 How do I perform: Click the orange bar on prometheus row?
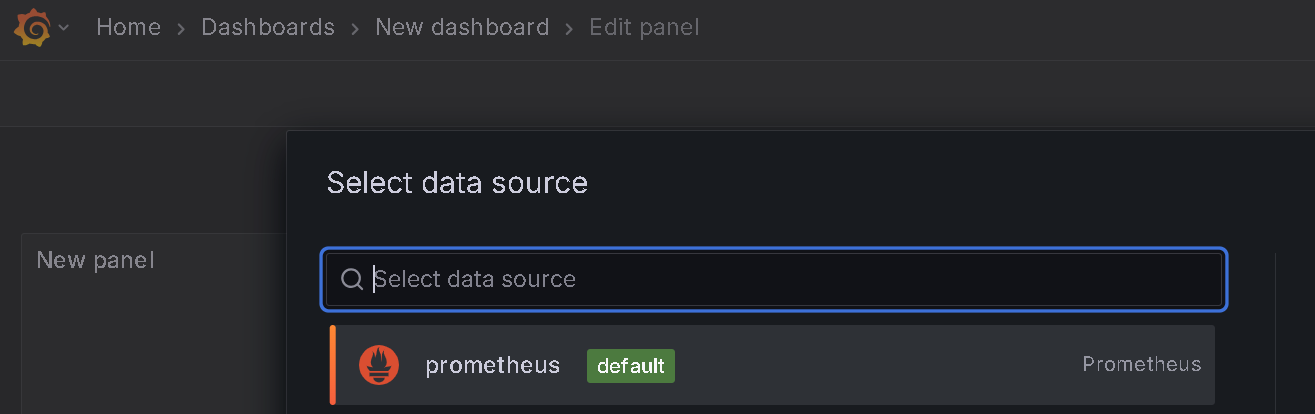pyautogui.click(x=332, y=365)
